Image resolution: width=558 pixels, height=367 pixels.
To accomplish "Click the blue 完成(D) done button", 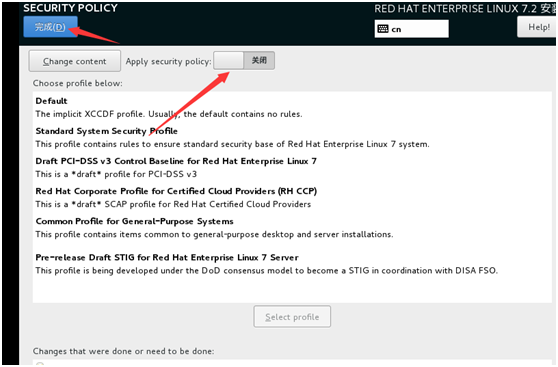I will click(50, 27).
